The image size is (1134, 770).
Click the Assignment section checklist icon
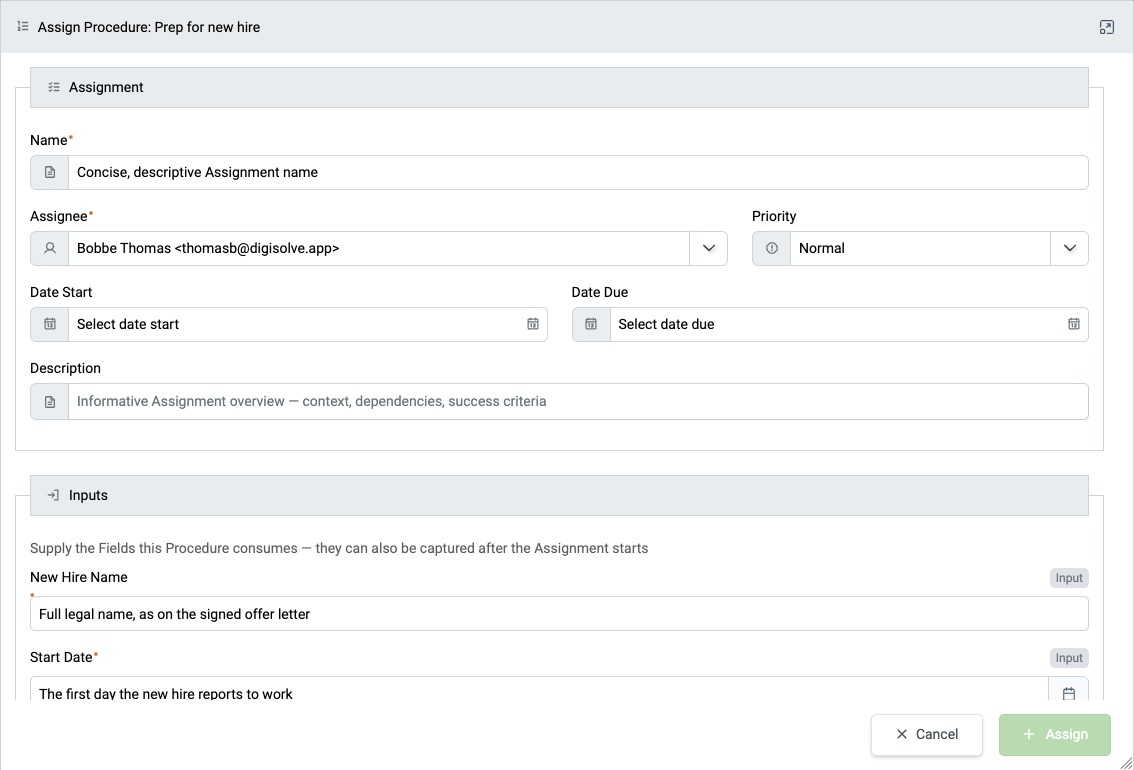(54, 87)
